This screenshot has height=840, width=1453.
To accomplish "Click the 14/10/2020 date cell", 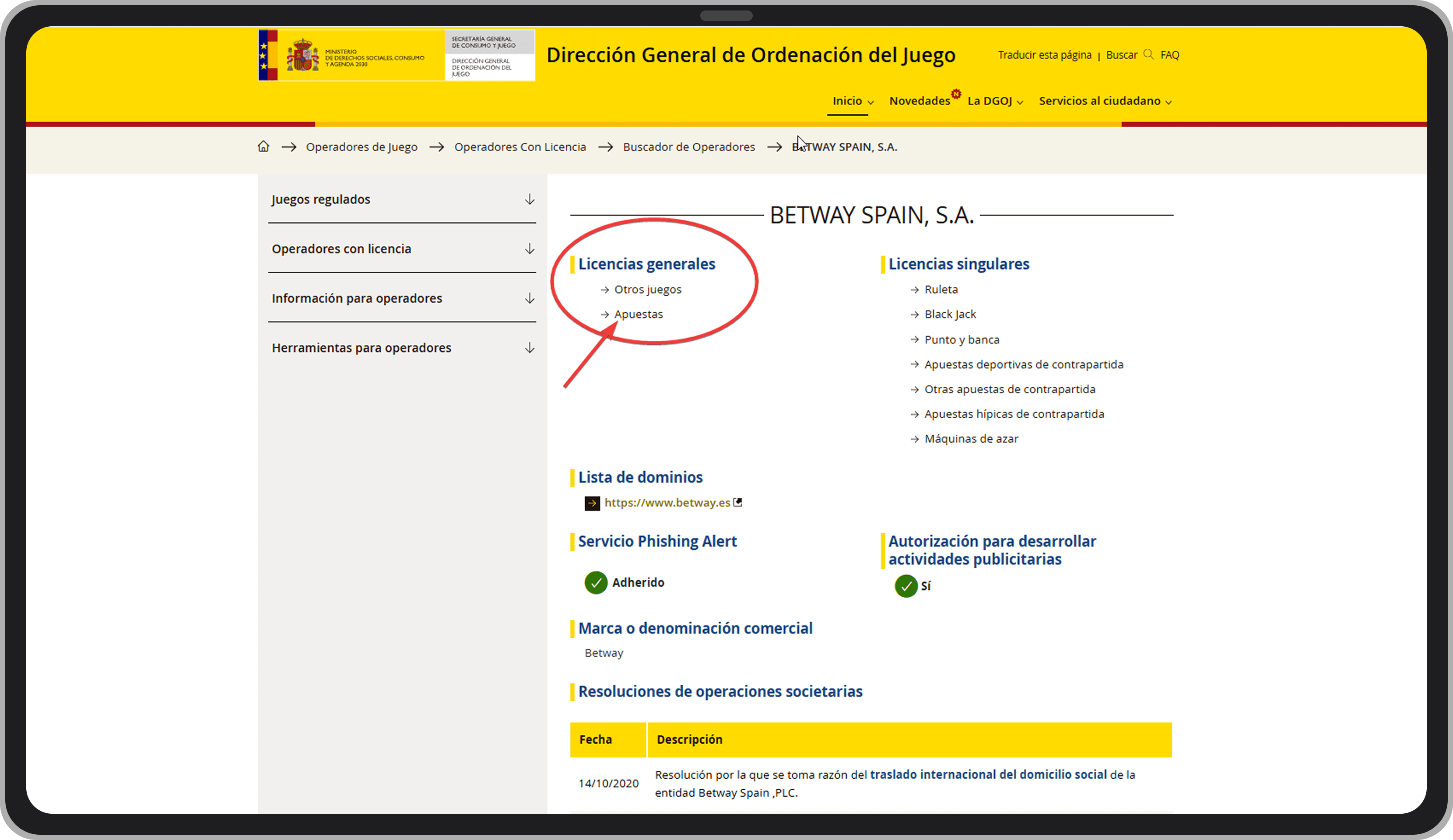I will (x=608, y=784).
